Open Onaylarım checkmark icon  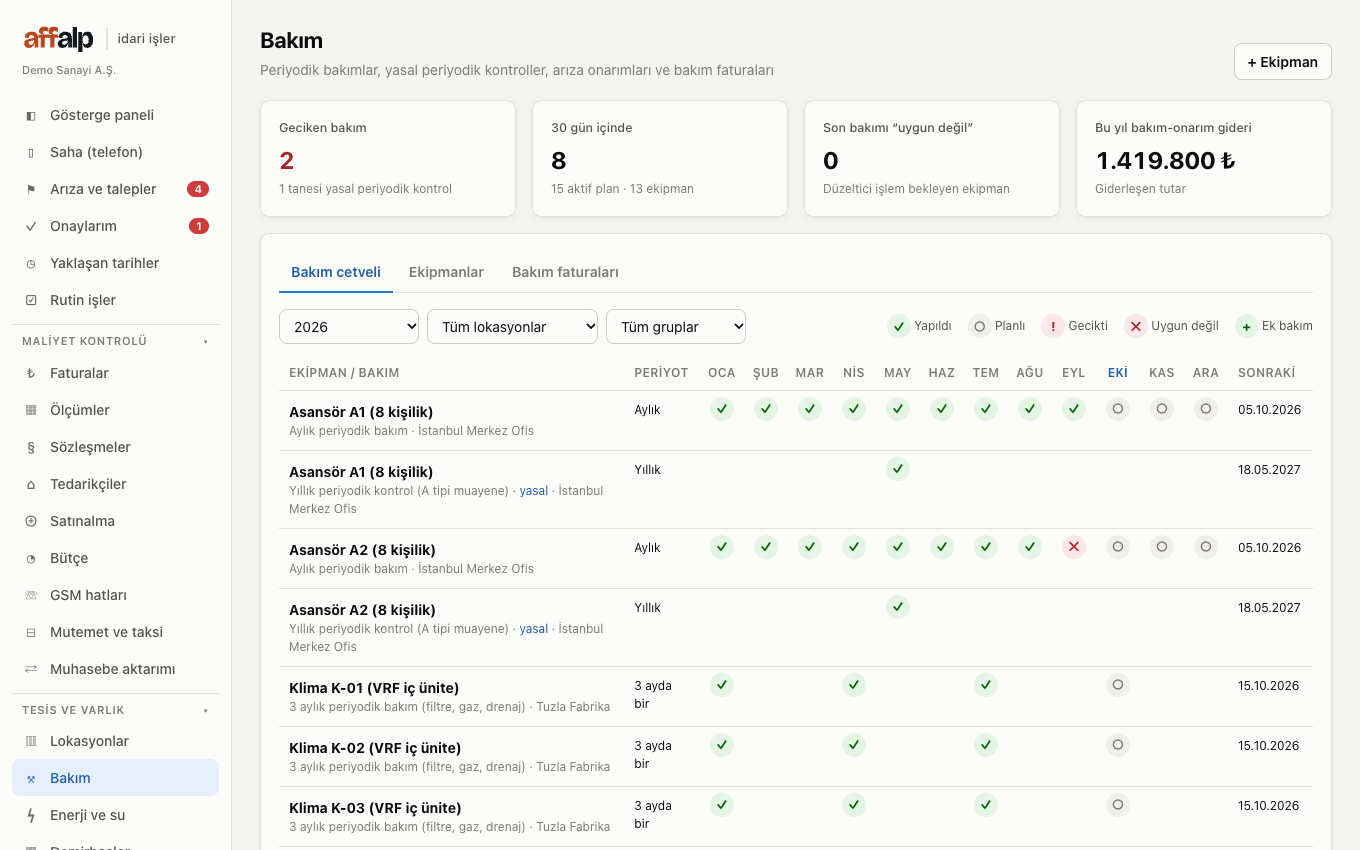point(31,226)
